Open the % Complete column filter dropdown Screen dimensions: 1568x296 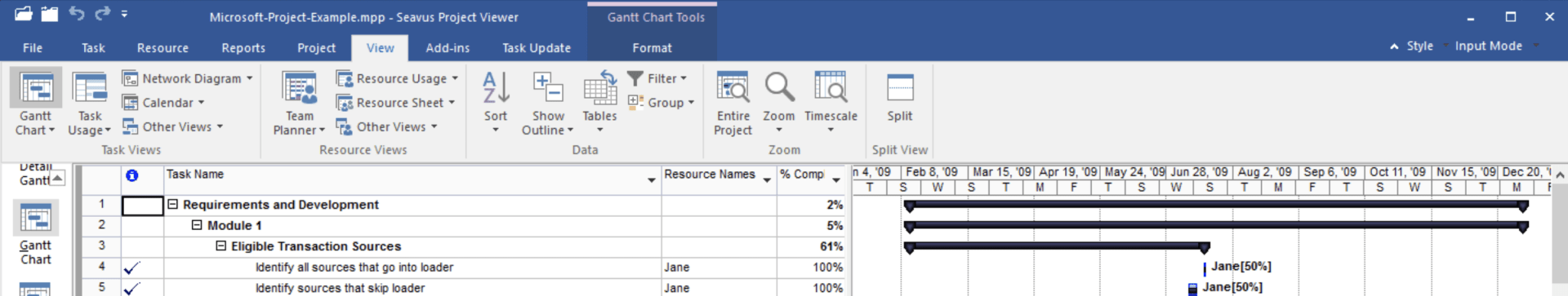click(836, 180)
